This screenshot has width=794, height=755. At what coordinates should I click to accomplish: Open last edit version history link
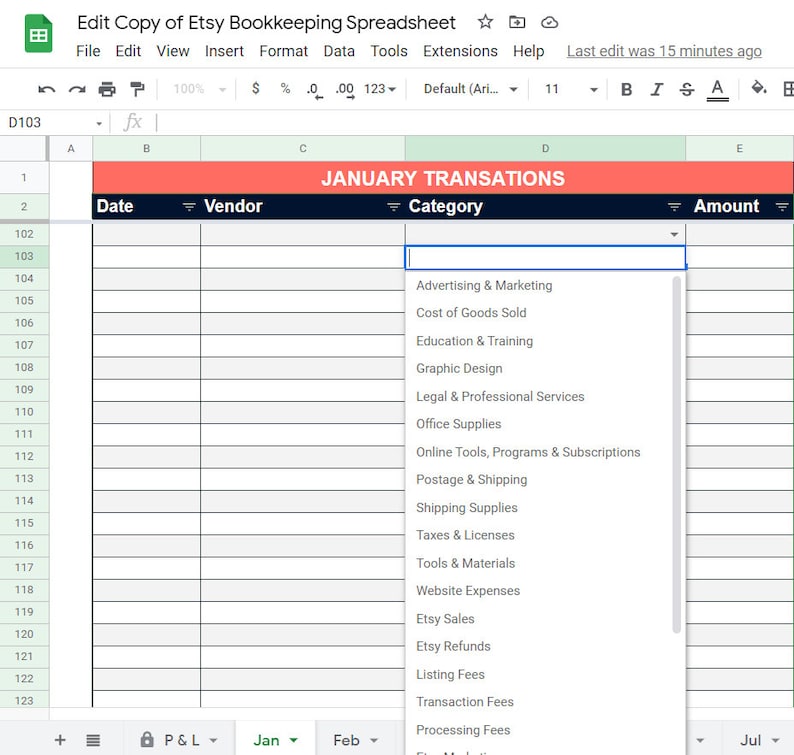click(664, 51)
